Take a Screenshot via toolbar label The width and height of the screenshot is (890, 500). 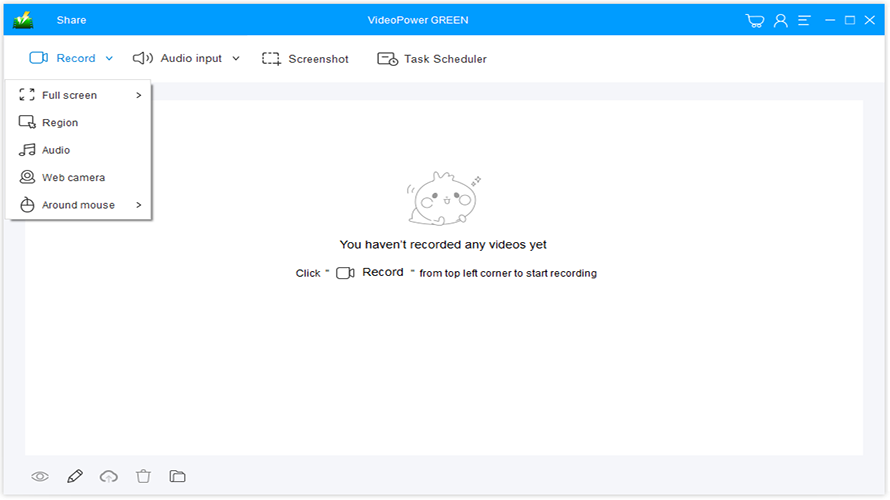coord(318,59)
